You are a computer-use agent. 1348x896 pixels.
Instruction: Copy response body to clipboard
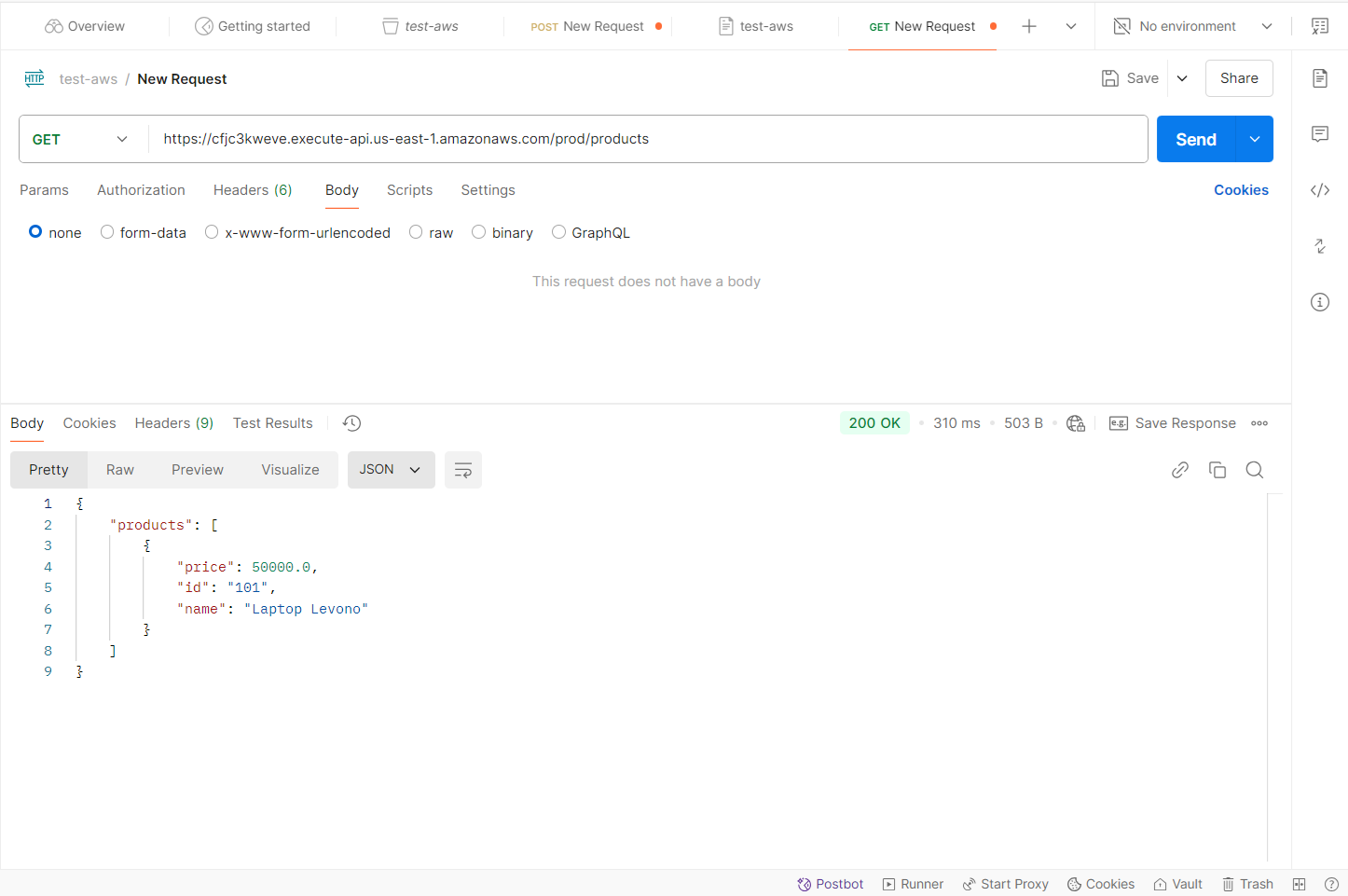(x=1217, y=470)
